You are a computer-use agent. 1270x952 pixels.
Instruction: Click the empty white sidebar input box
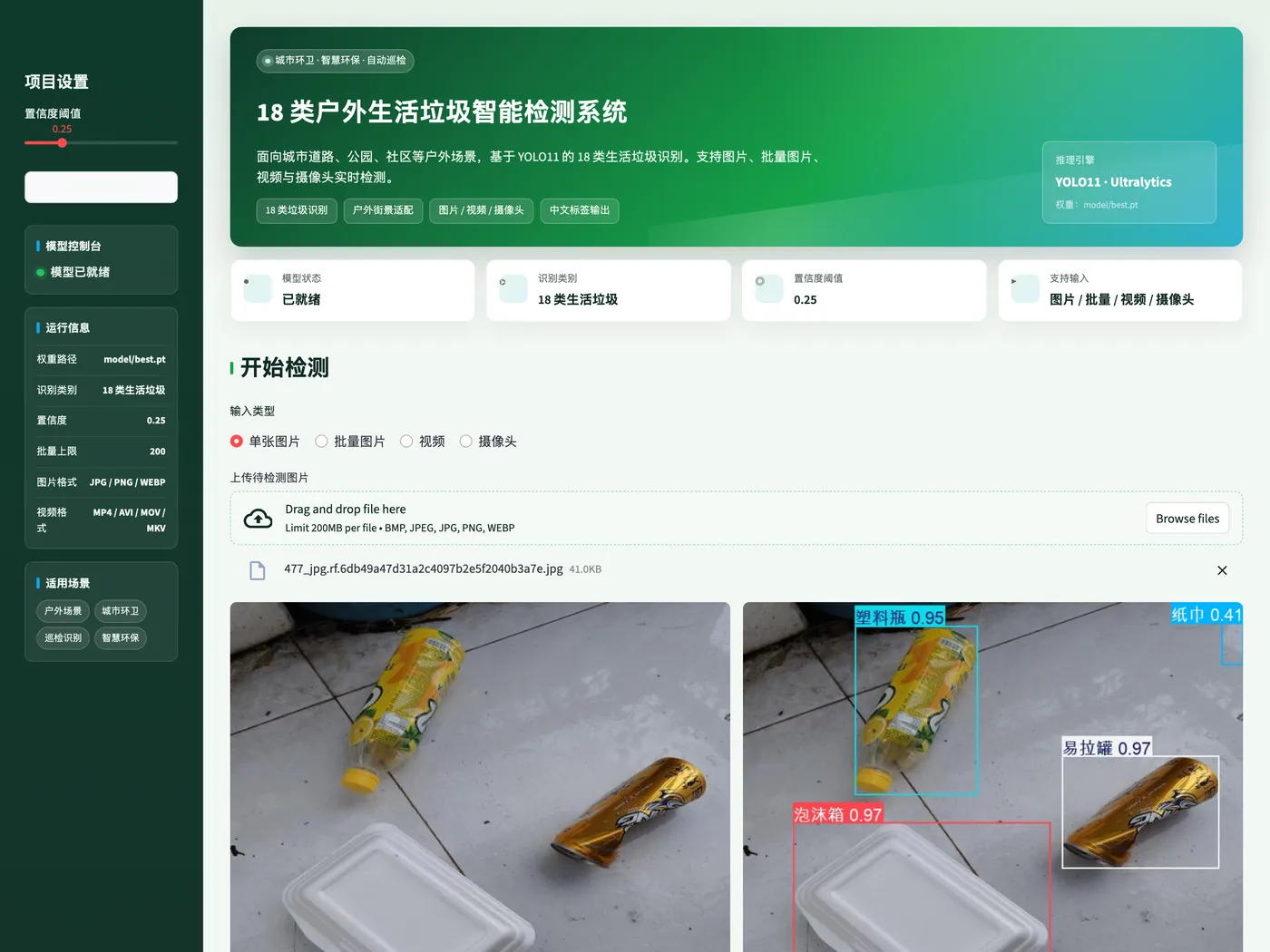pos(101,188)
